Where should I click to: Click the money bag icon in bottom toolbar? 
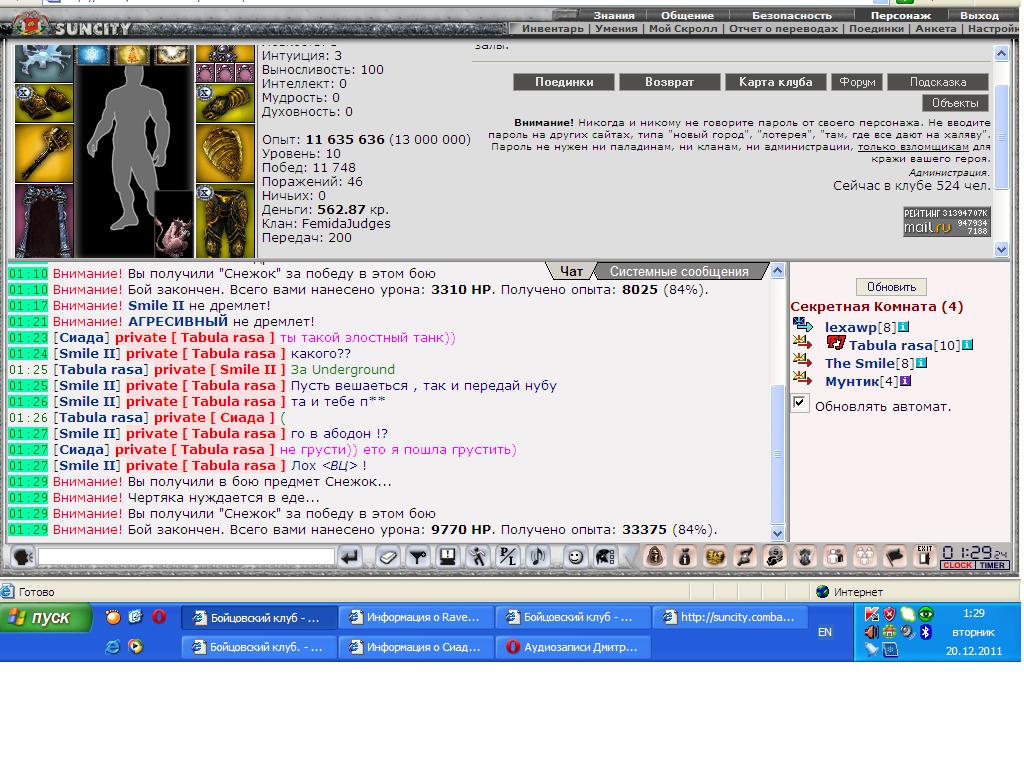point(685,556)
